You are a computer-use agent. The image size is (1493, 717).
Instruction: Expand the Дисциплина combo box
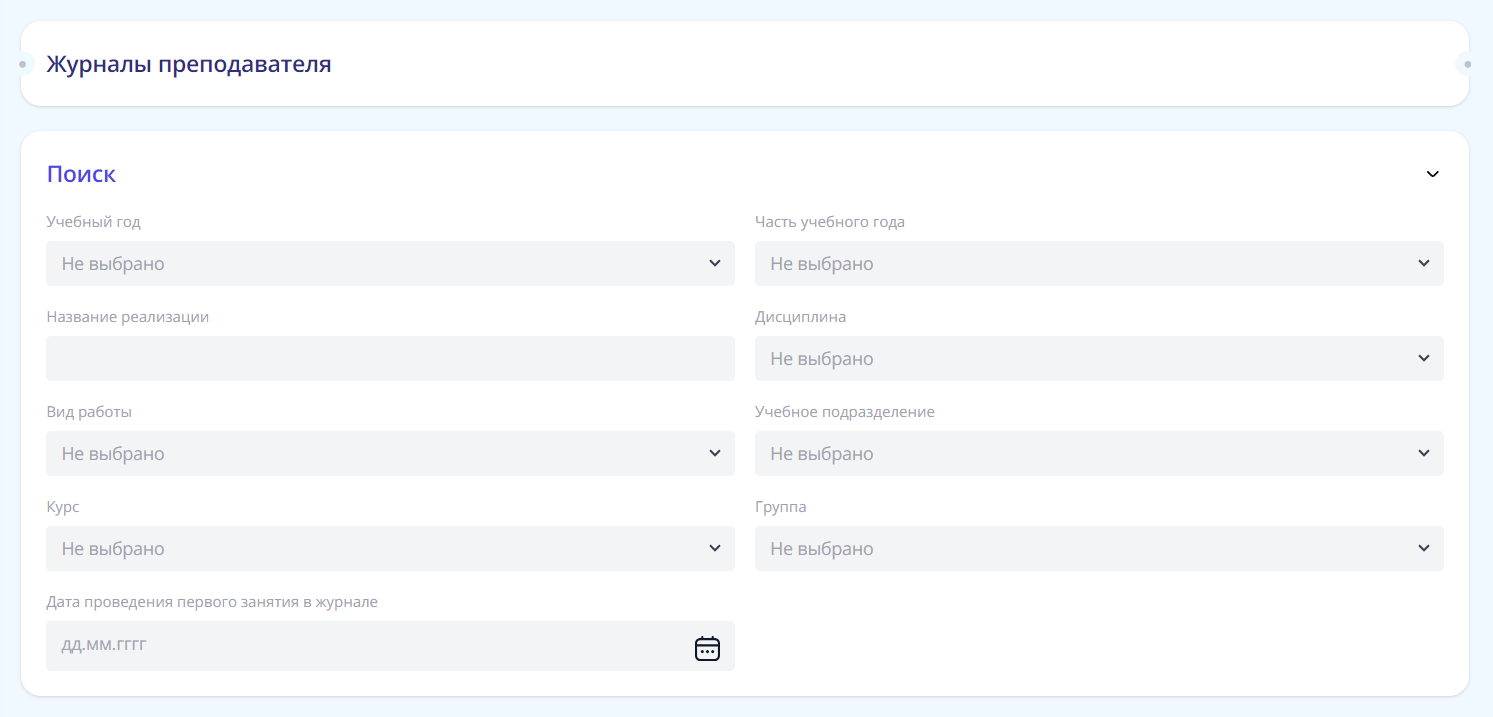[x=1098, y=359]
